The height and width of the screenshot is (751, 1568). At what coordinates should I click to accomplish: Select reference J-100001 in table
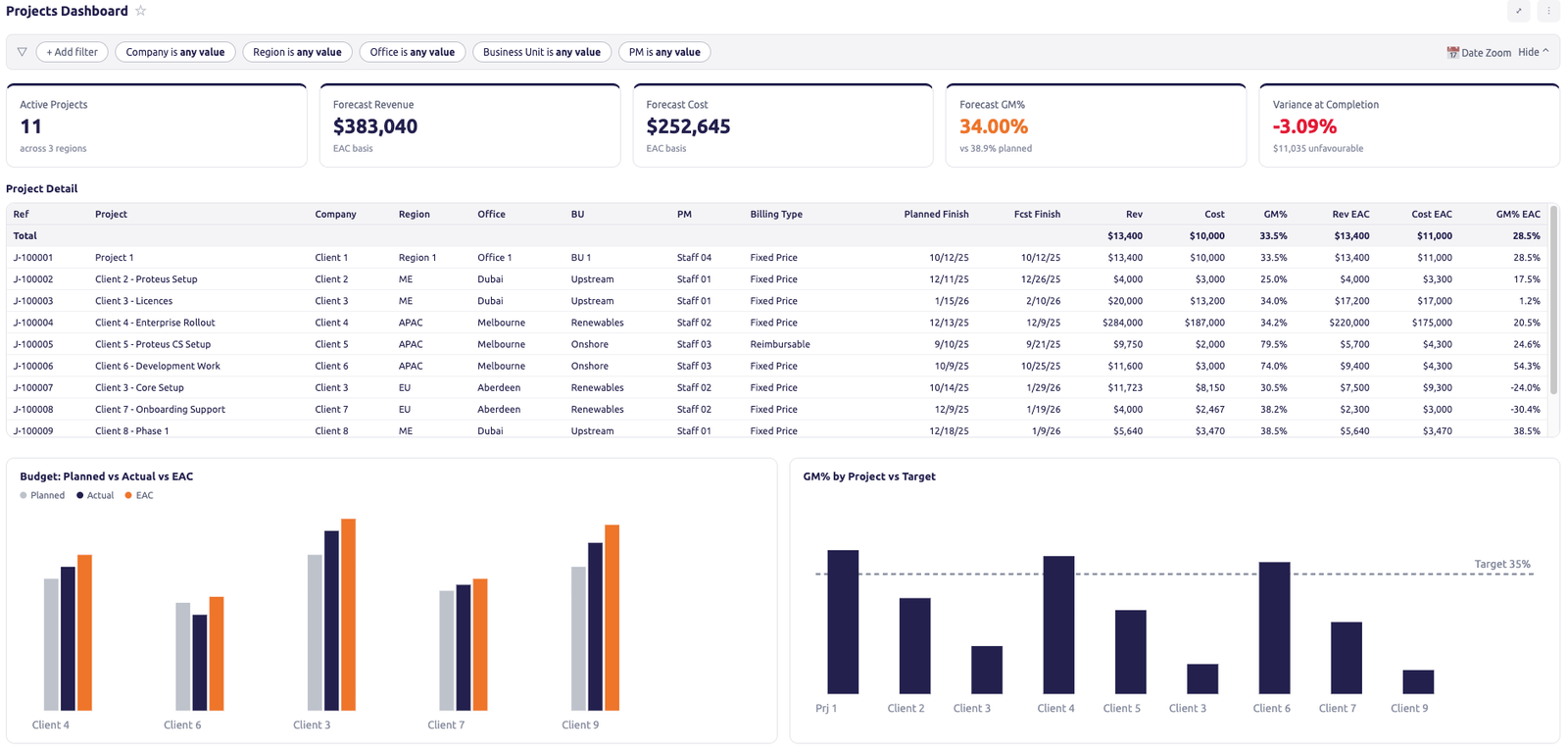[33, 258]
